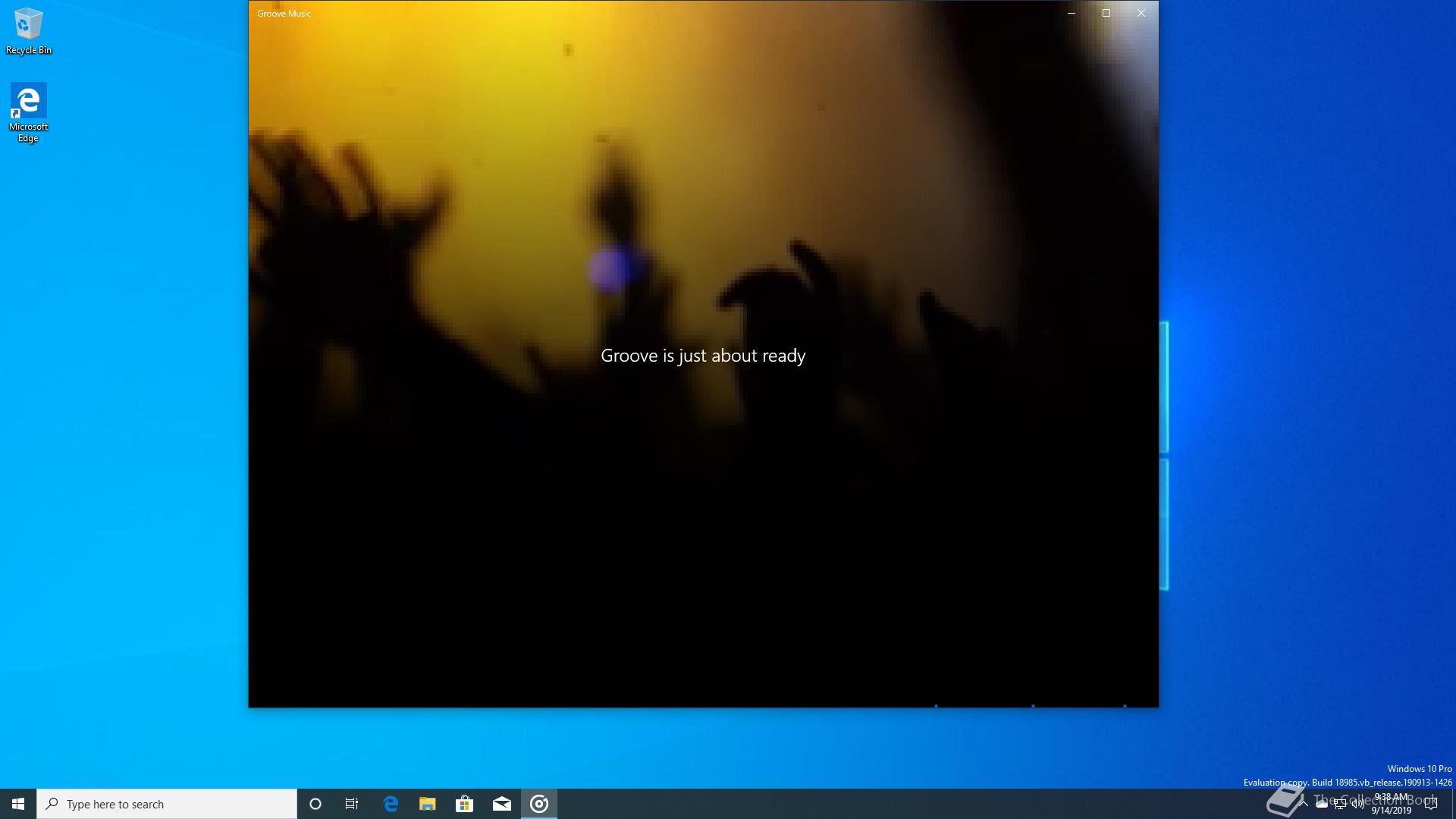
Task: Click the Groove Music window title
Action: point(284,14)
